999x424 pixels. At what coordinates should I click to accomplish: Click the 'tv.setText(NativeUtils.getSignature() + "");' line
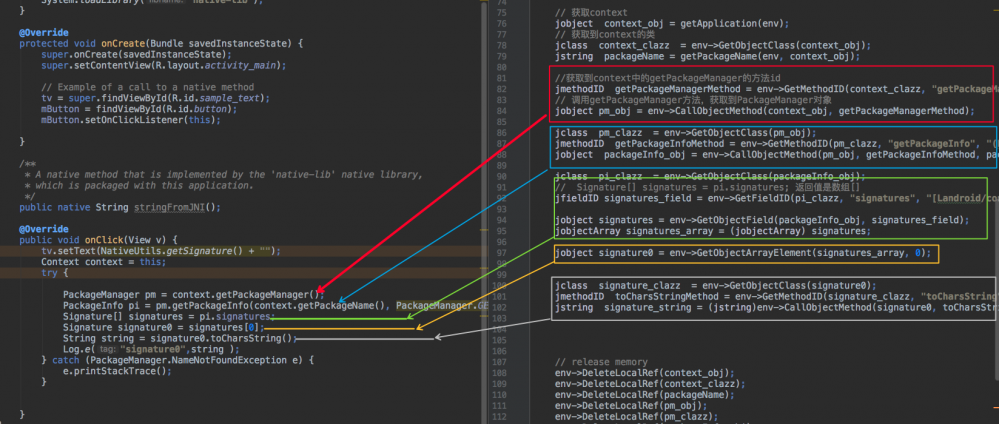[x=161, y=251]
